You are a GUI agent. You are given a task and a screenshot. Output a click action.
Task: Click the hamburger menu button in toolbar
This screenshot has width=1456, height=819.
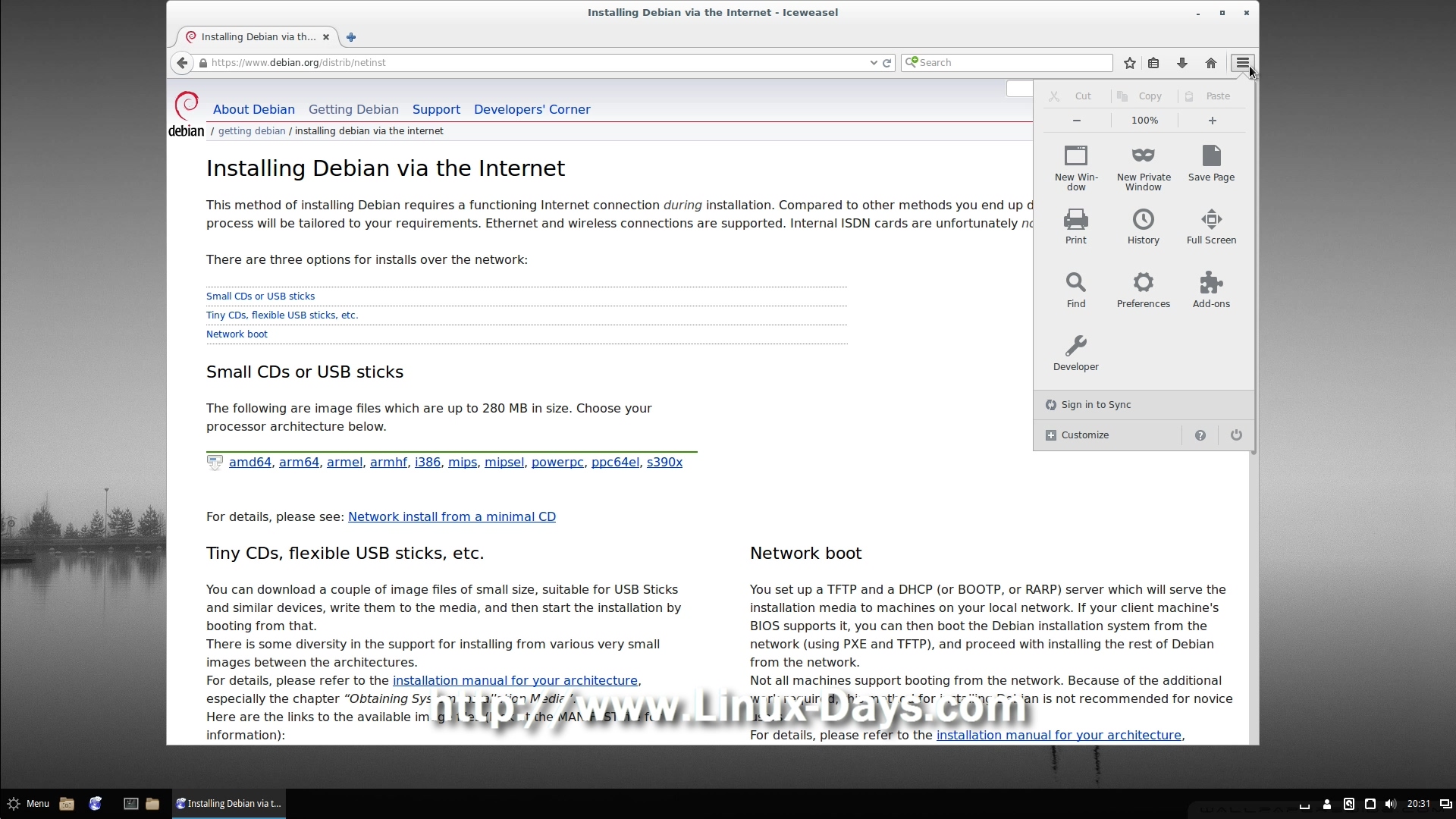click(x=1242, y=63)
